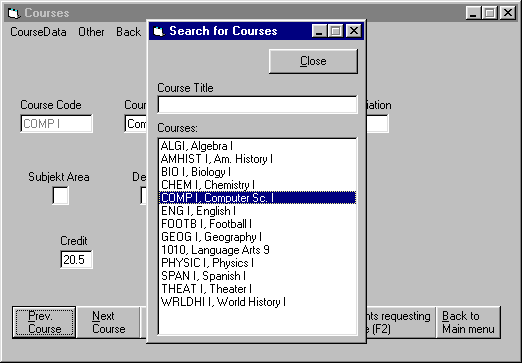The height and width of the screenshot is (363, 522).
Task: Go to the Prev. Course button
Action: point(44,322)
